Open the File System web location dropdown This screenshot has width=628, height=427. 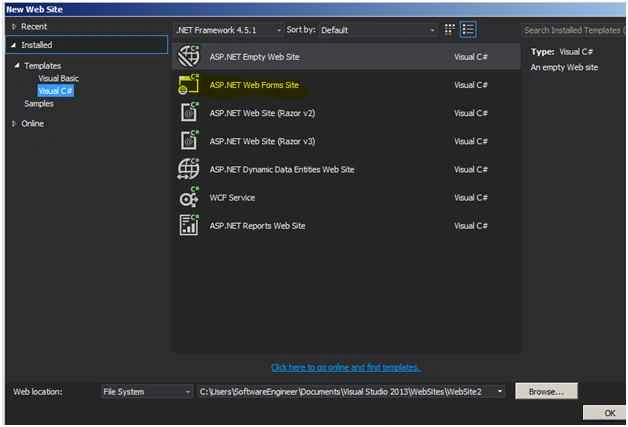pos(146,392)
